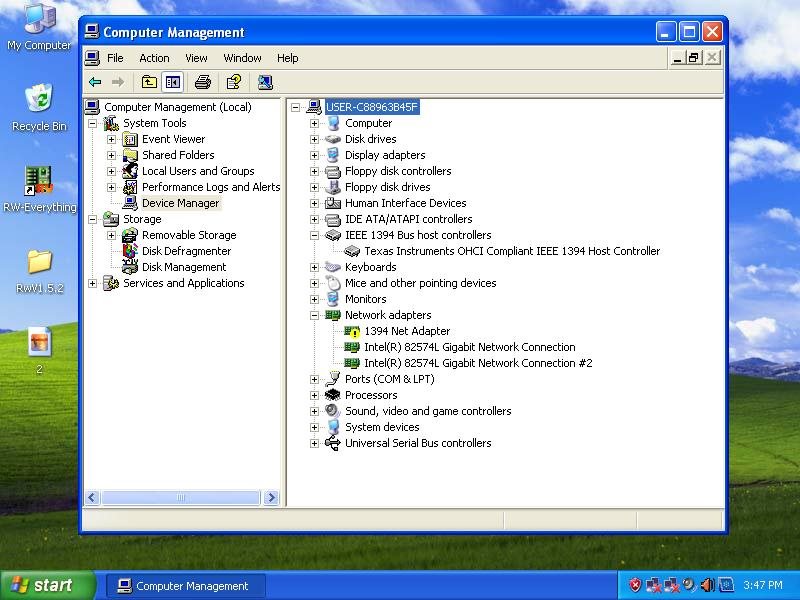Collapse the Network adapters category

pyautogui.click(x=314, y=315)
